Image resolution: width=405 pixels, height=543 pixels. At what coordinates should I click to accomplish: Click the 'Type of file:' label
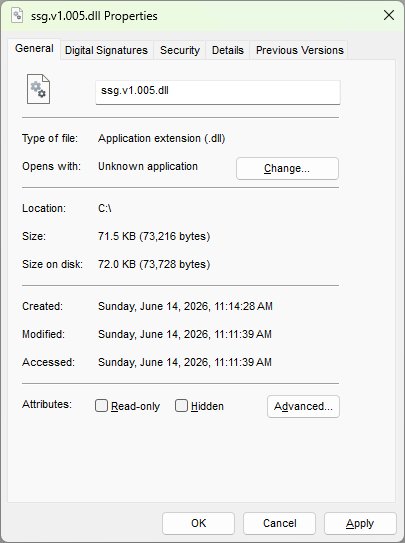click(50, 138)
